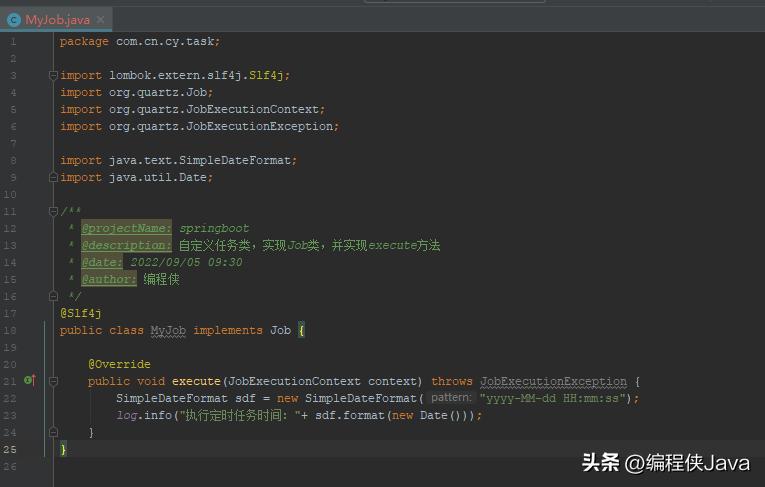This screenshot has width=765, height=487.
Task: Click the class name MyJob on line 18
Action: [168, 330]
